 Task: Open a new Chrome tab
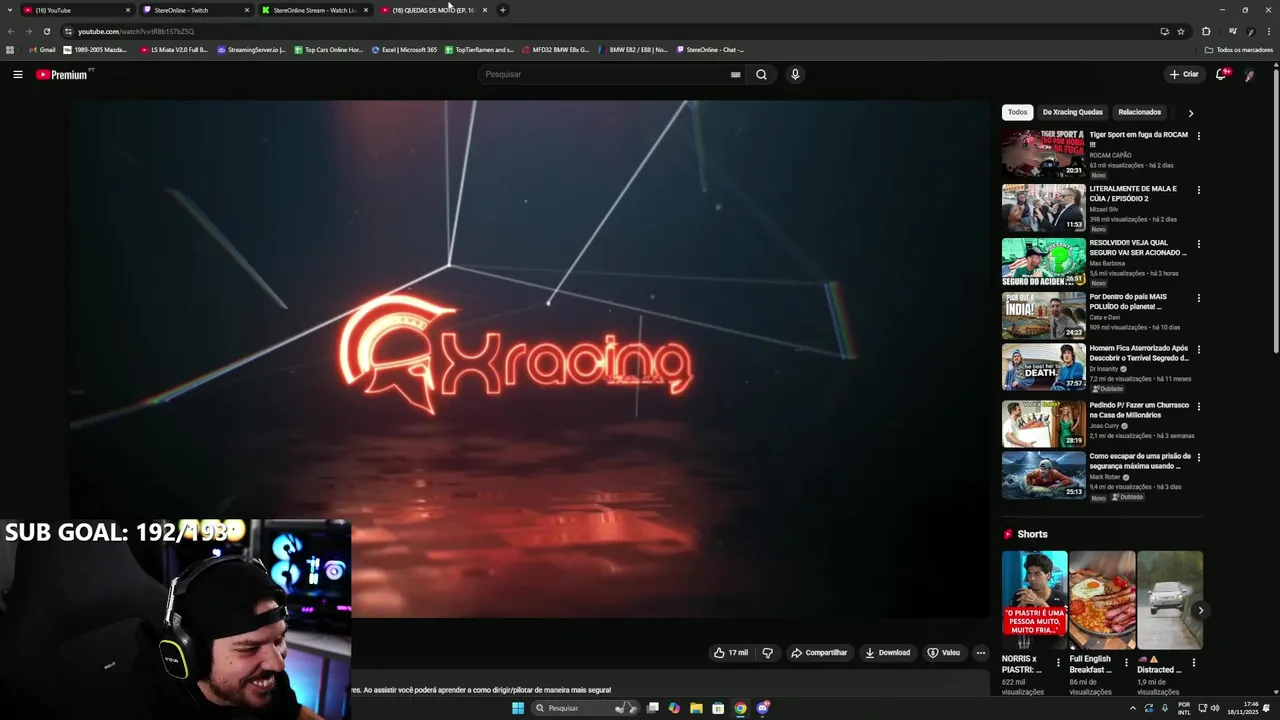503,10
